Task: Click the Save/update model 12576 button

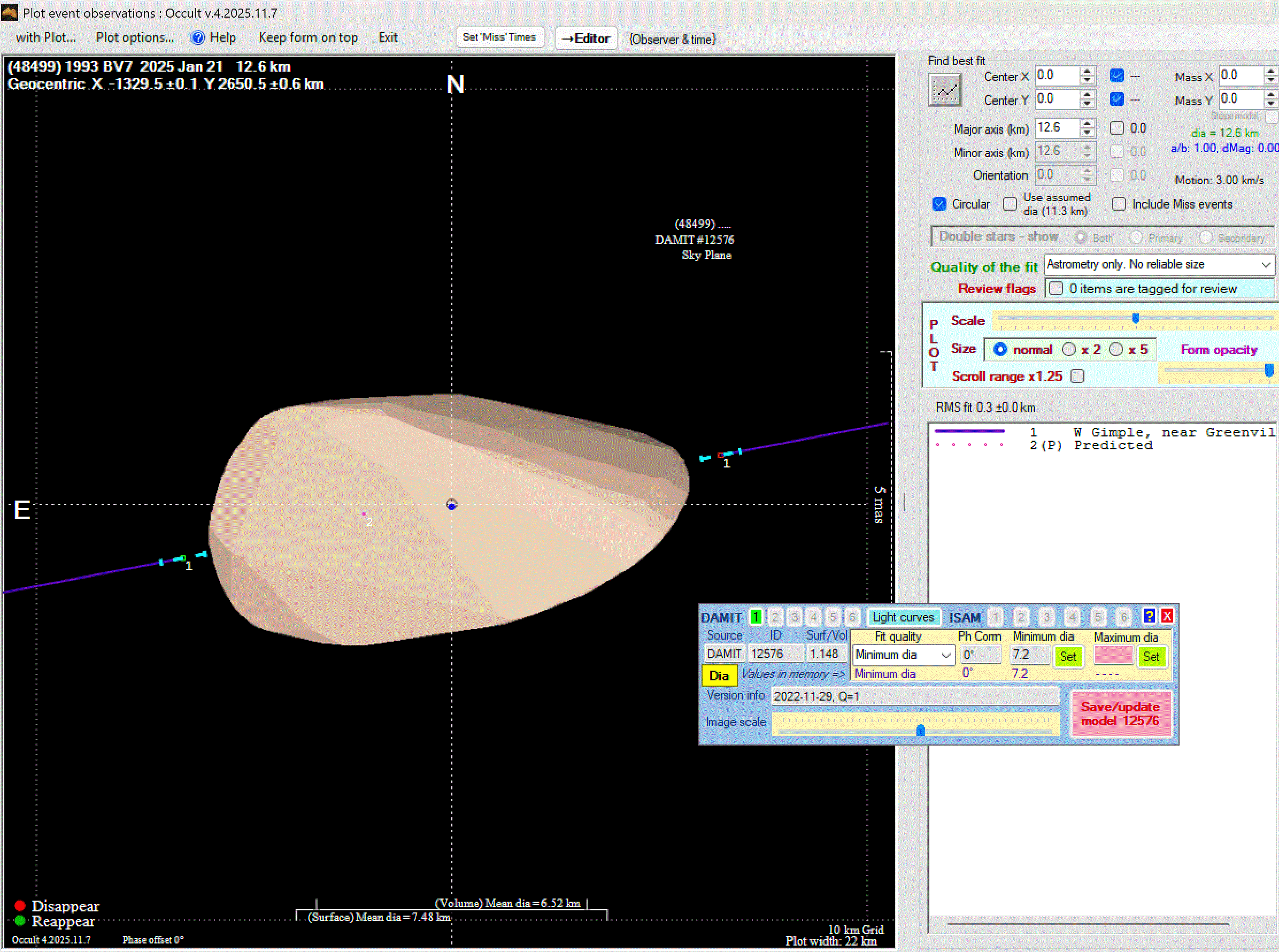Action: click(x=1120, y=714)
